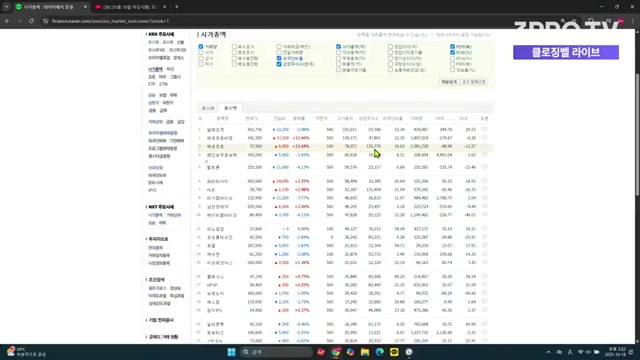
Task: Expand 공매도 거래 현황 sidebar section
Action: point(163,337)
